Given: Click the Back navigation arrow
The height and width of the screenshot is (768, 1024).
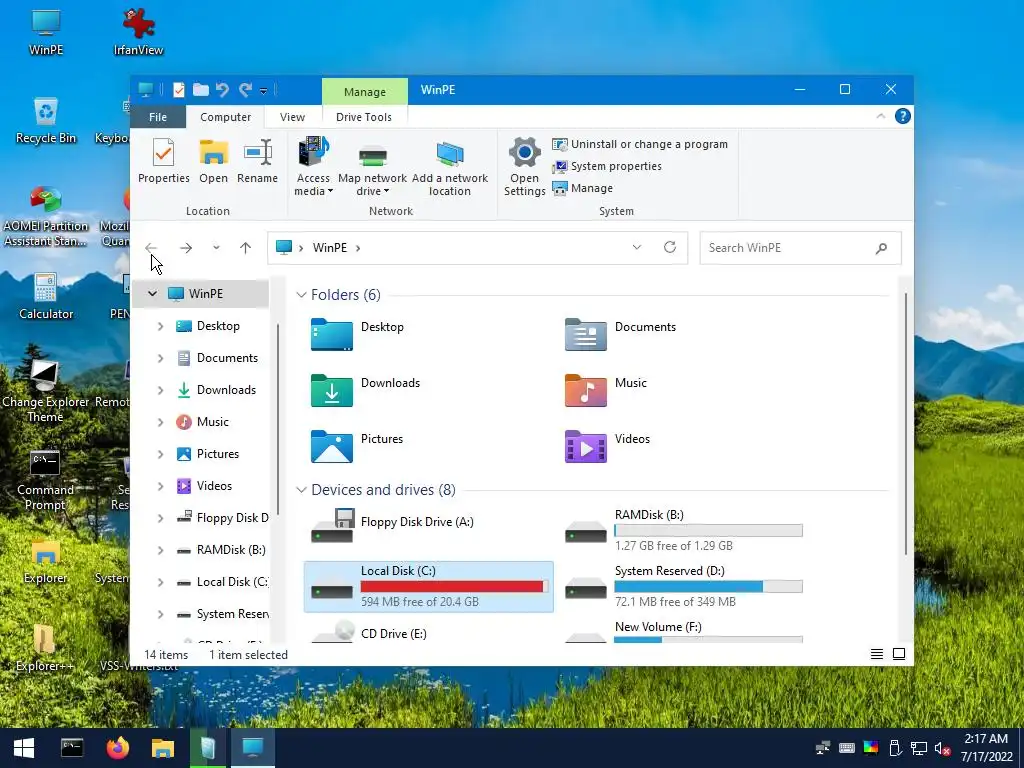Looking at the screenshot, I should (x=151, y=248).
